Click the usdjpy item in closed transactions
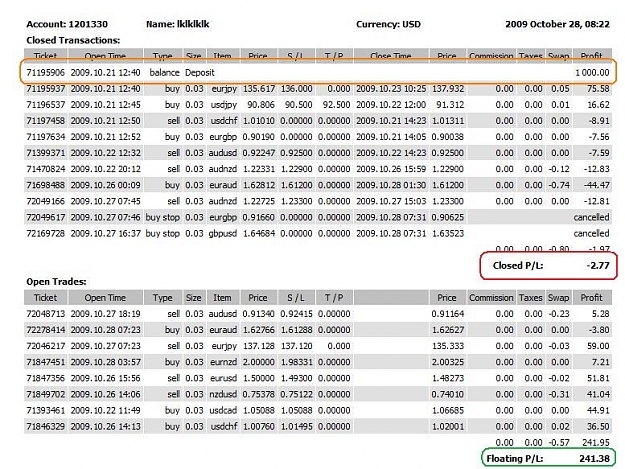Viewport: 625px width, 469px height. [x=224, y=105]
